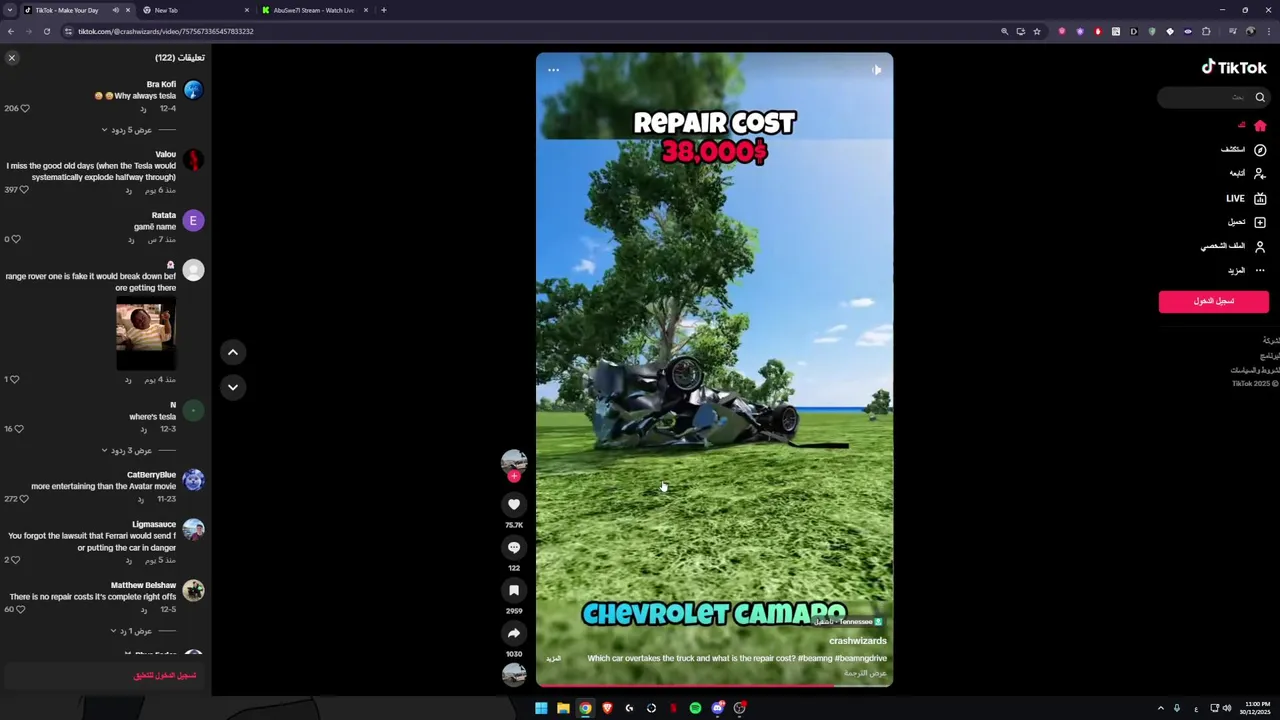Viewport: 1280px width, 720px height.
Task: Go to next video with down arrow
Action: coord(232,387)
